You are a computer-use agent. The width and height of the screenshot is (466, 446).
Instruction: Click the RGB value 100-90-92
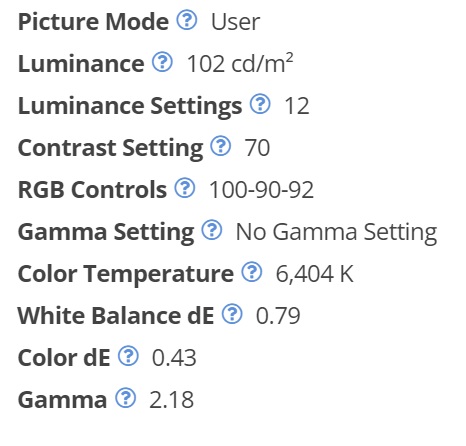261,190
